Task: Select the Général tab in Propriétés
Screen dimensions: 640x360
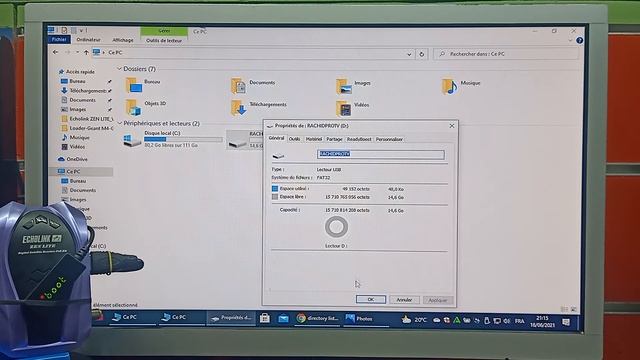Action: pyautogui.click(x=276, y=138)
